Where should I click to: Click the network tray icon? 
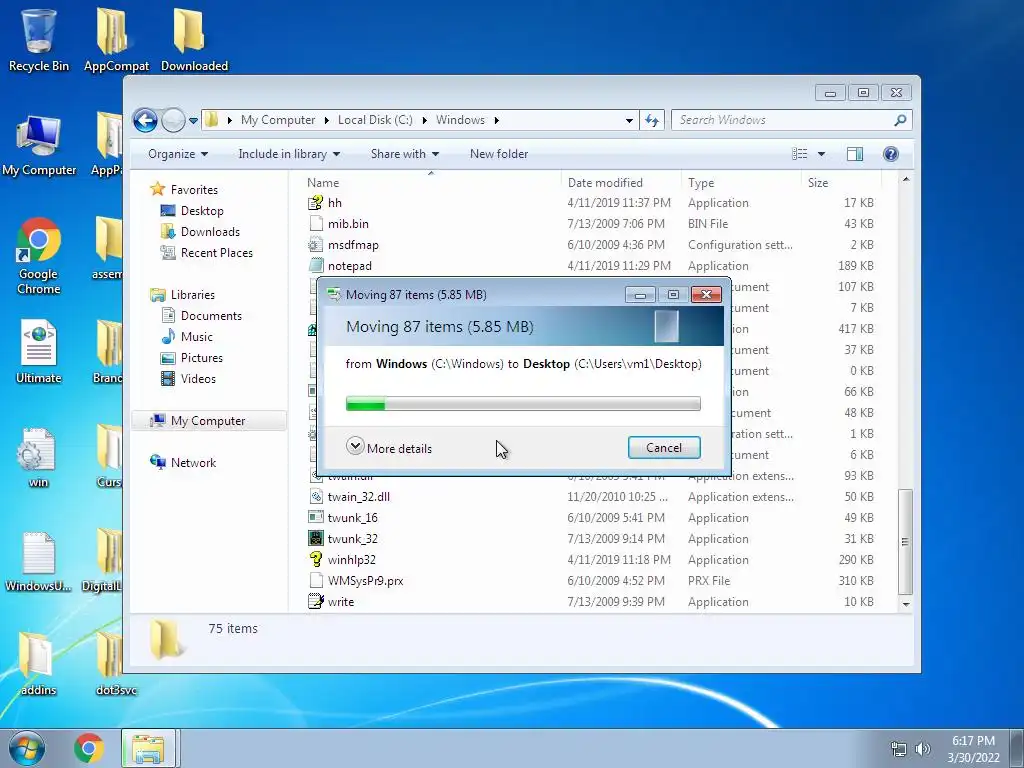coord(899,748)
